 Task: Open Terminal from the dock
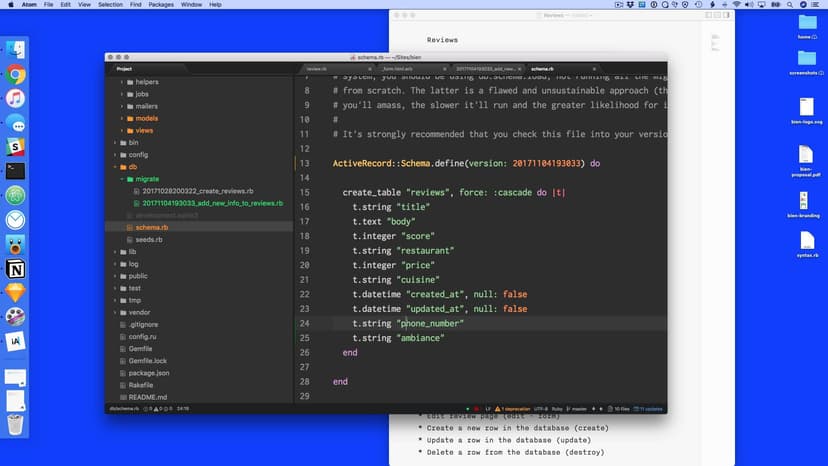pyautogui.click(x=15, y=171)
